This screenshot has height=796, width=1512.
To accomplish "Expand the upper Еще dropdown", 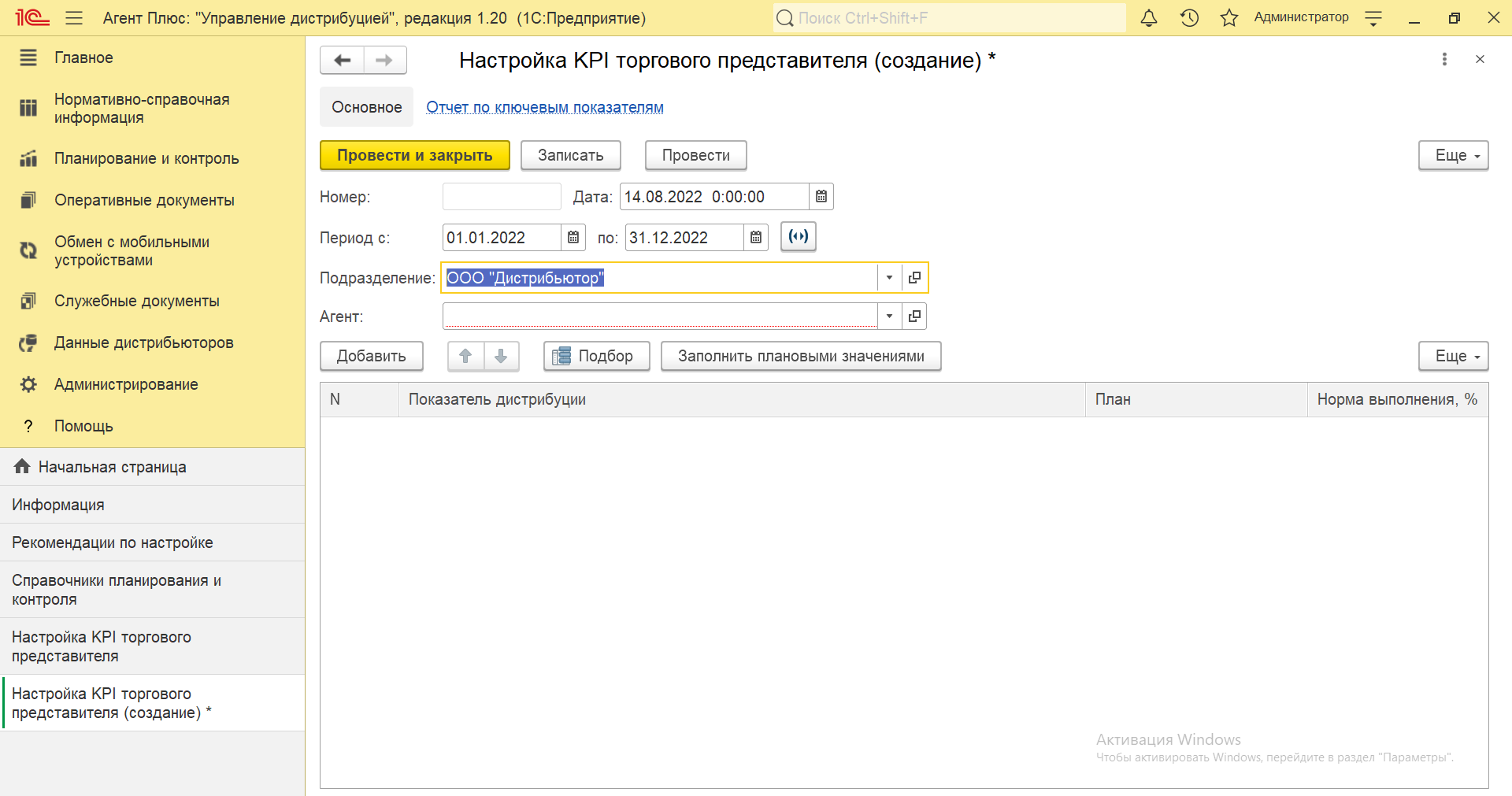I will point(1454,155).
